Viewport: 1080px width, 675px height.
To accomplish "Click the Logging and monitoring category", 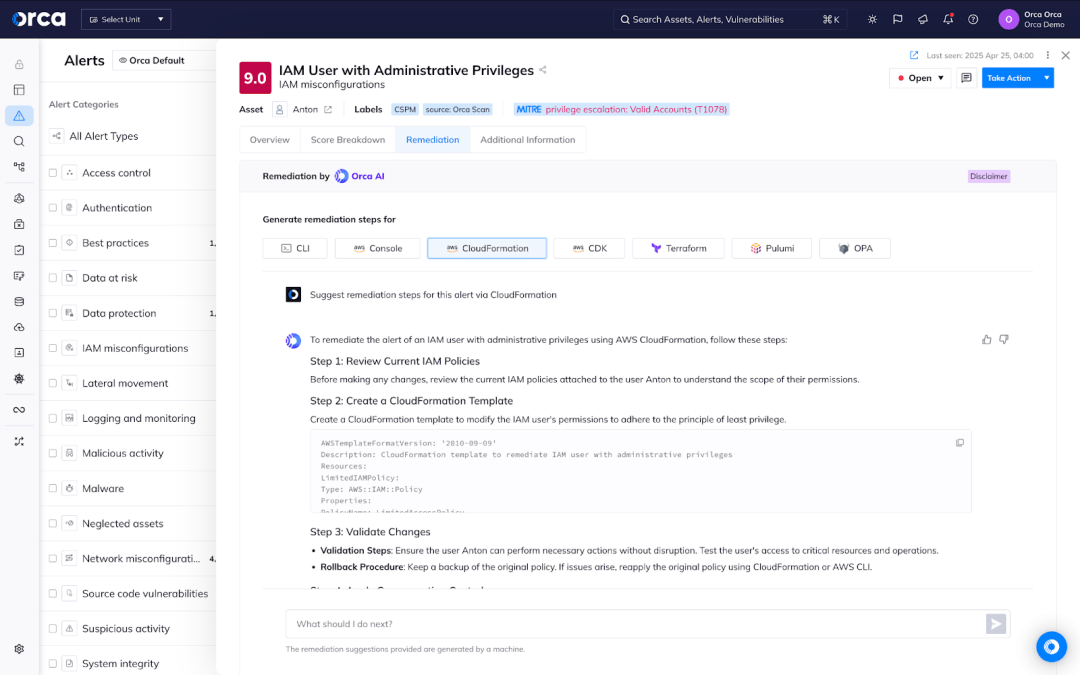I will (x=138, y=418).
